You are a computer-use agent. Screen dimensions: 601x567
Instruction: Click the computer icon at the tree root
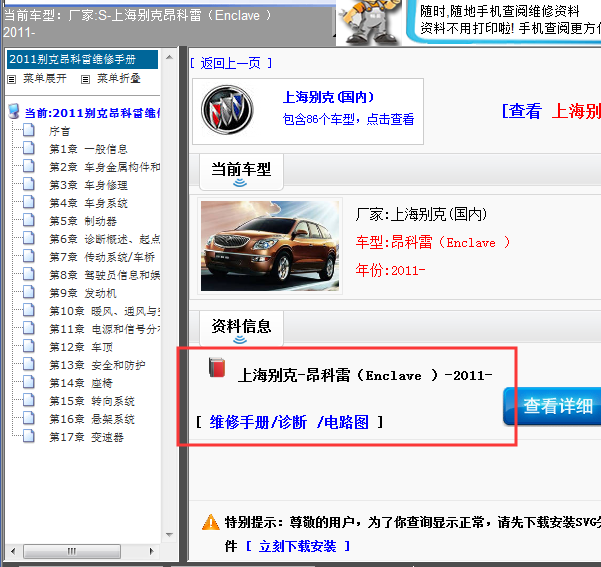14,111
